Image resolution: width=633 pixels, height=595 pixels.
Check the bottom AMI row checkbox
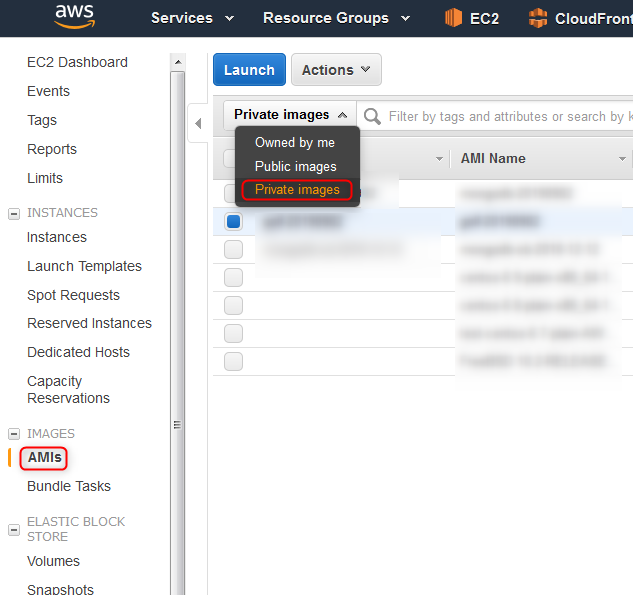(x=233, y=361)
